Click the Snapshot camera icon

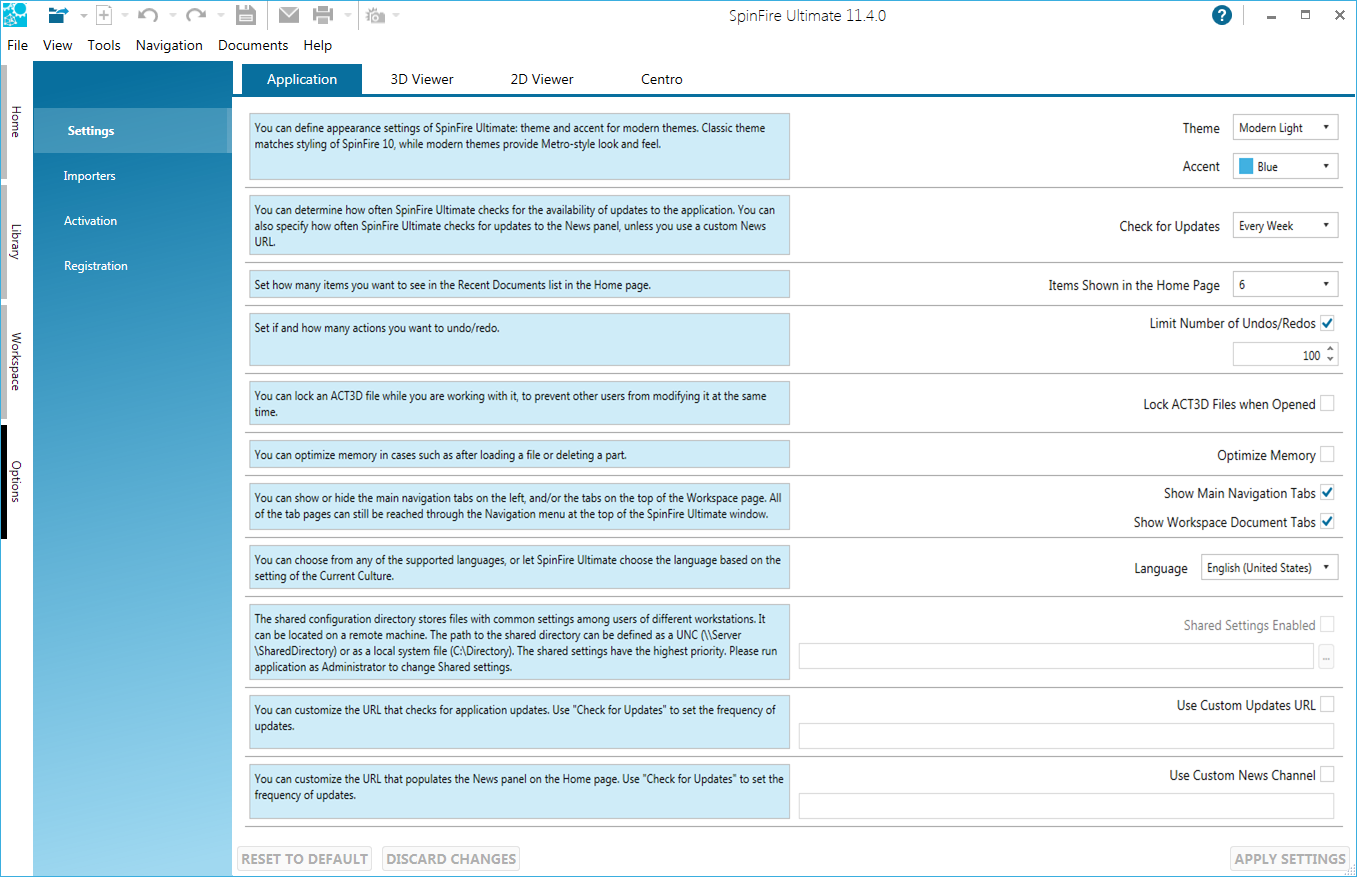coord(375,15)
